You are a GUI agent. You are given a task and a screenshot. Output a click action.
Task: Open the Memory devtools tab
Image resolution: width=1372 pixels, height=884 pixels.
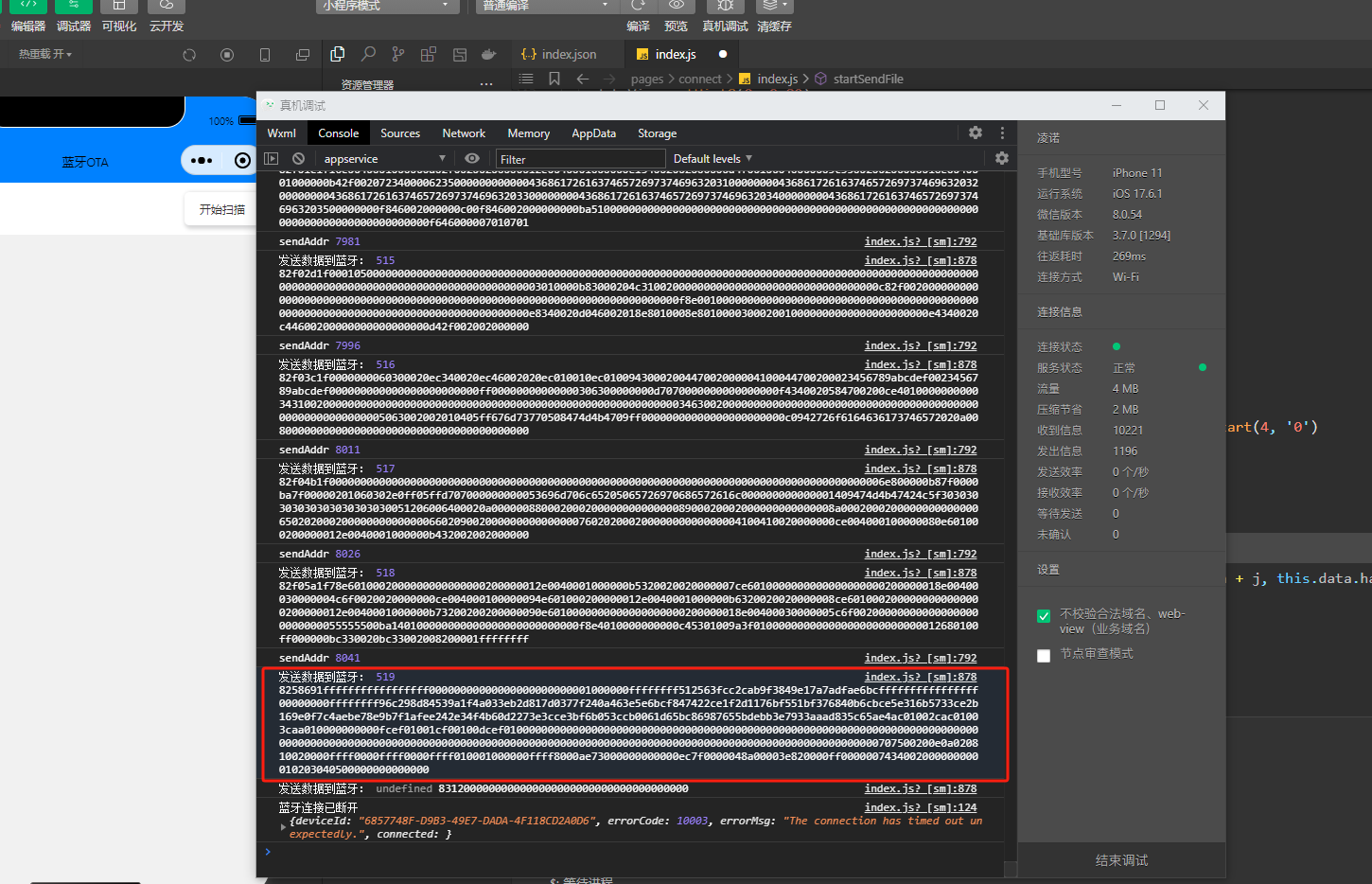[529, 133]
